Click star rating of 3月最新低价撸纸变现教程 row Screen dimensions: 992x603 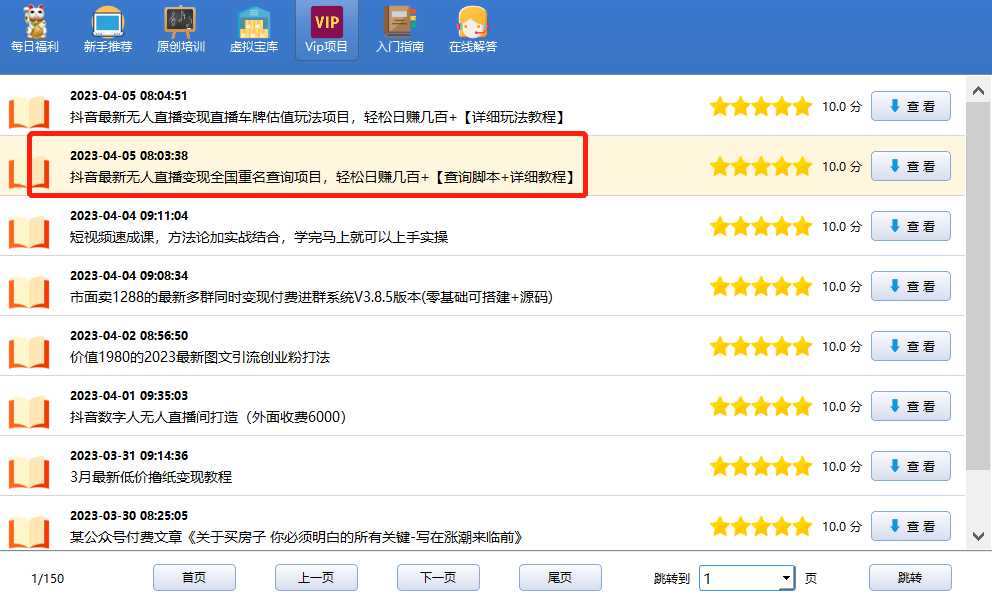coord(760,466)
